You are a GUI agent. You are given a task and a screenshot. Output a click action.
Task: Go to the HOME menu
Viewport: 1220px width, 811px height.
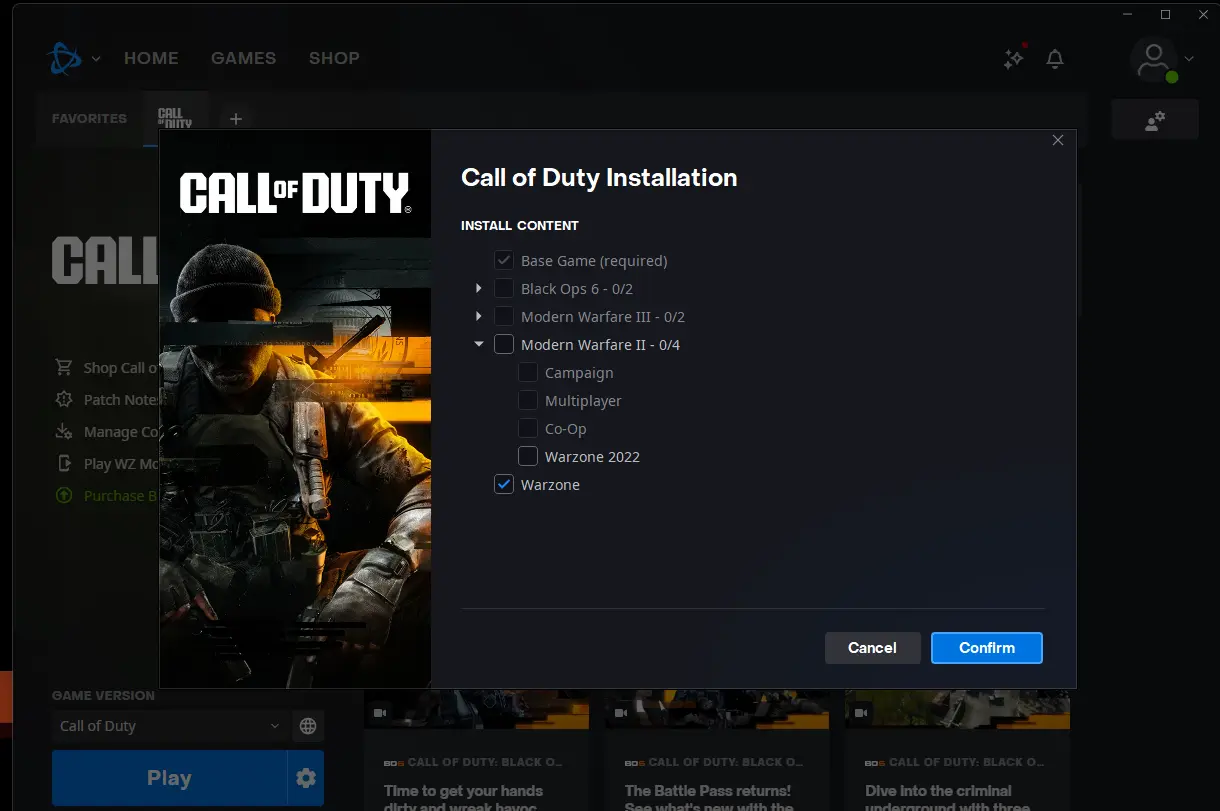click(x=151, y=58)
